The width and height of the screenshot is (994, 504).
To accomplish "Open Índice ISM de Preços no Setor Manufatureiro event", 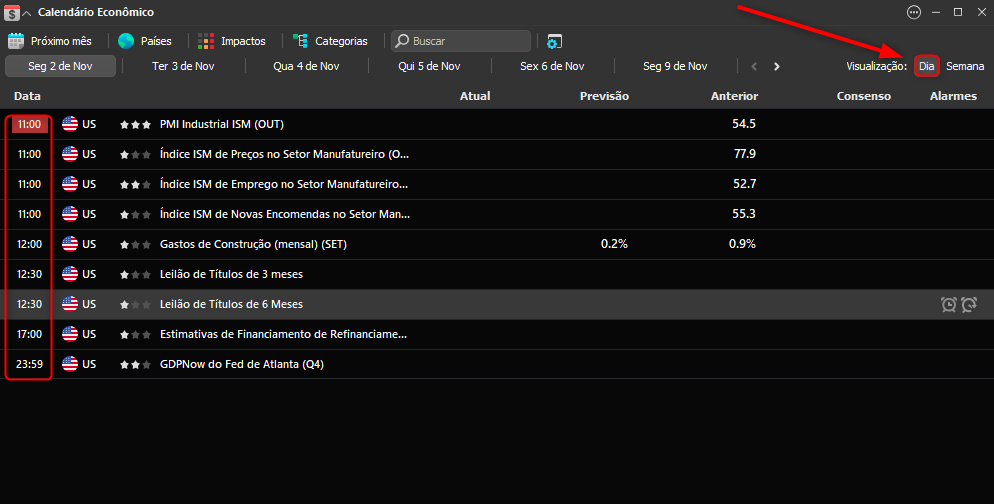I will [285, 154].
